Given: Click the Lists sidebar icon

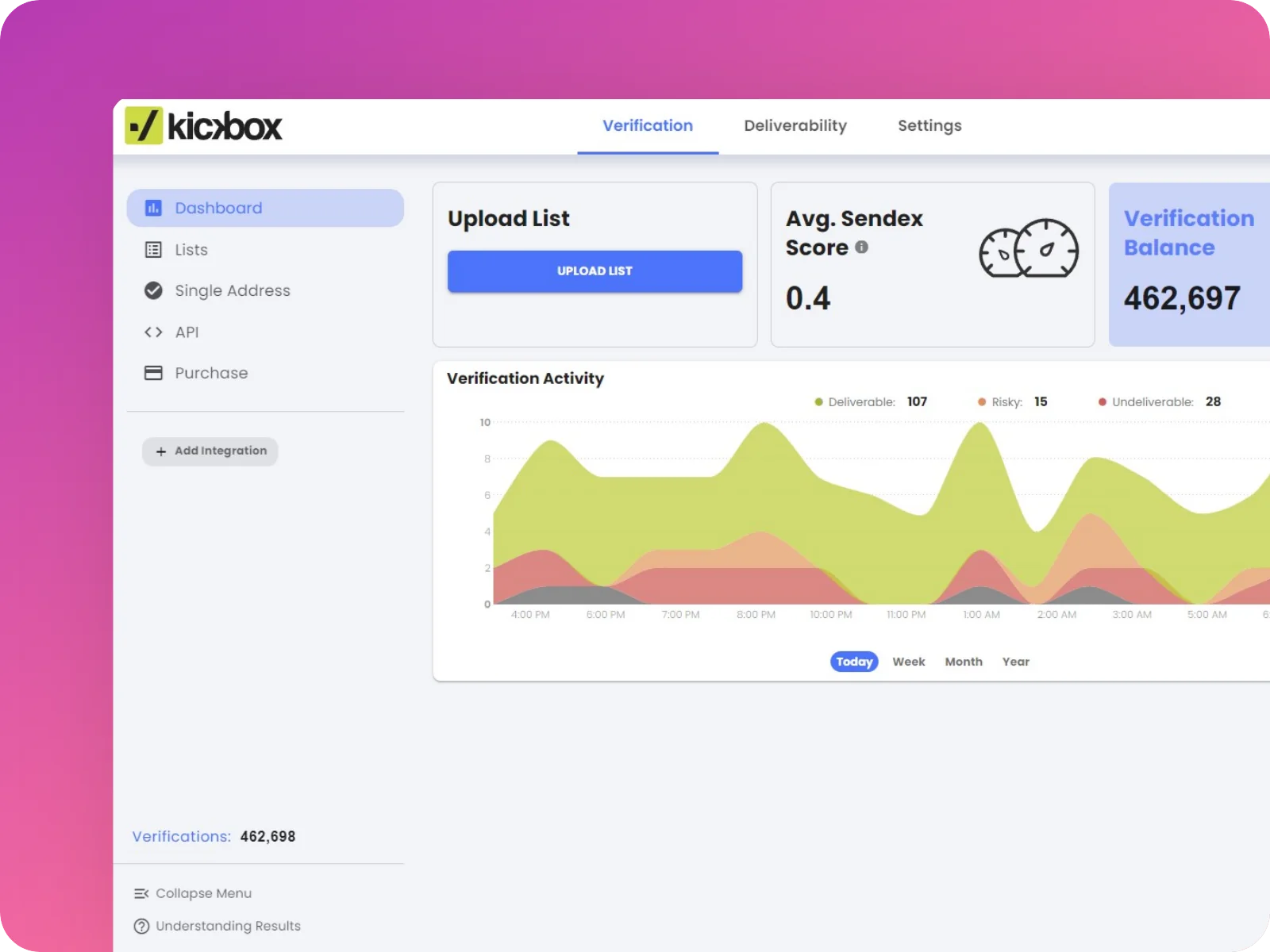Looking at the screenshot, I should [153, 250].
